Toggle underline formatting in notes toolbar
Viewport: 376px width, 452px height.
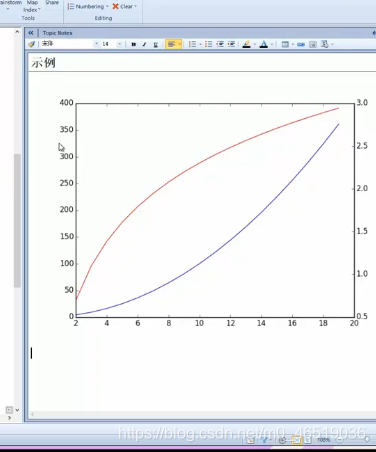[155, 44]
